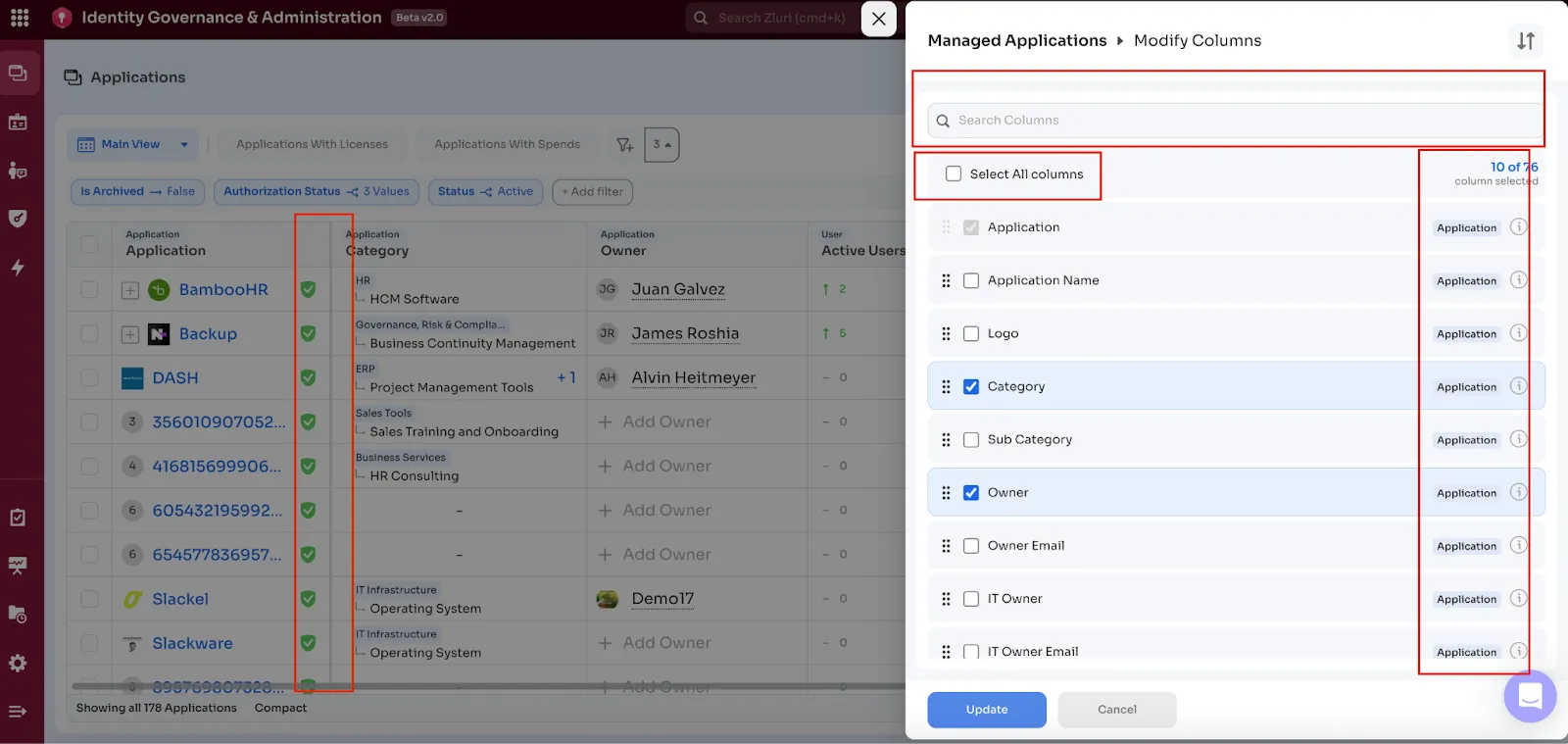
Task: Click Managed Applications breadcrumb
Action: 1017,40
